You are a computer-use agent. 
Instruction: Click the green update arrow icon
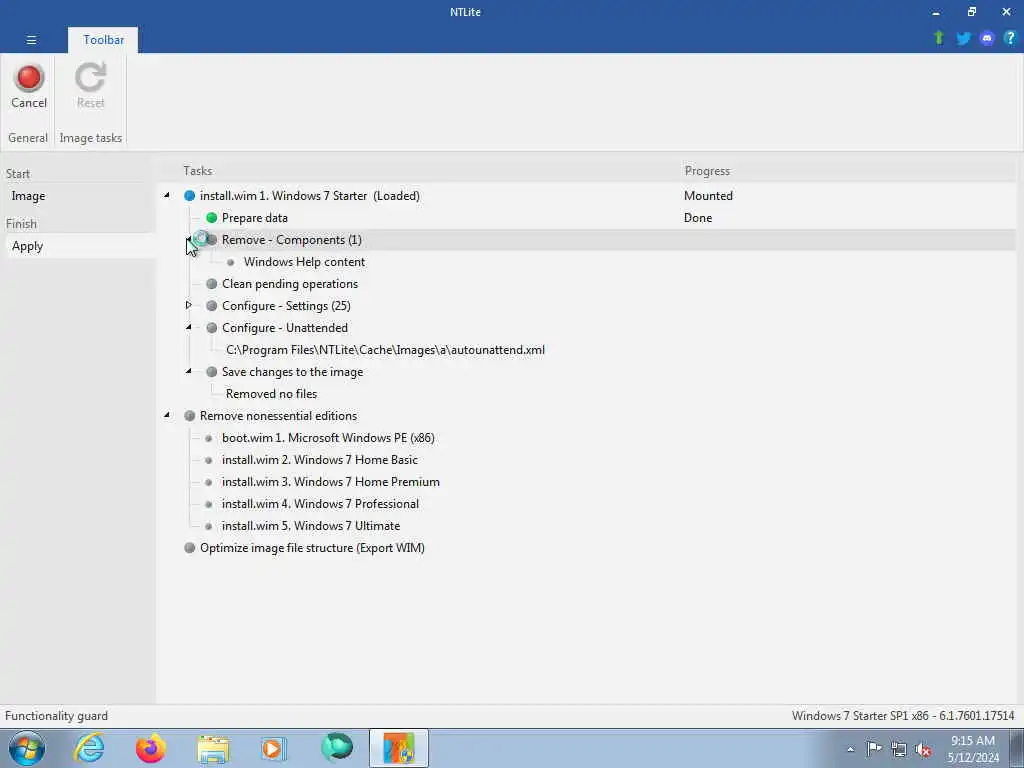[x=939, y=38]
